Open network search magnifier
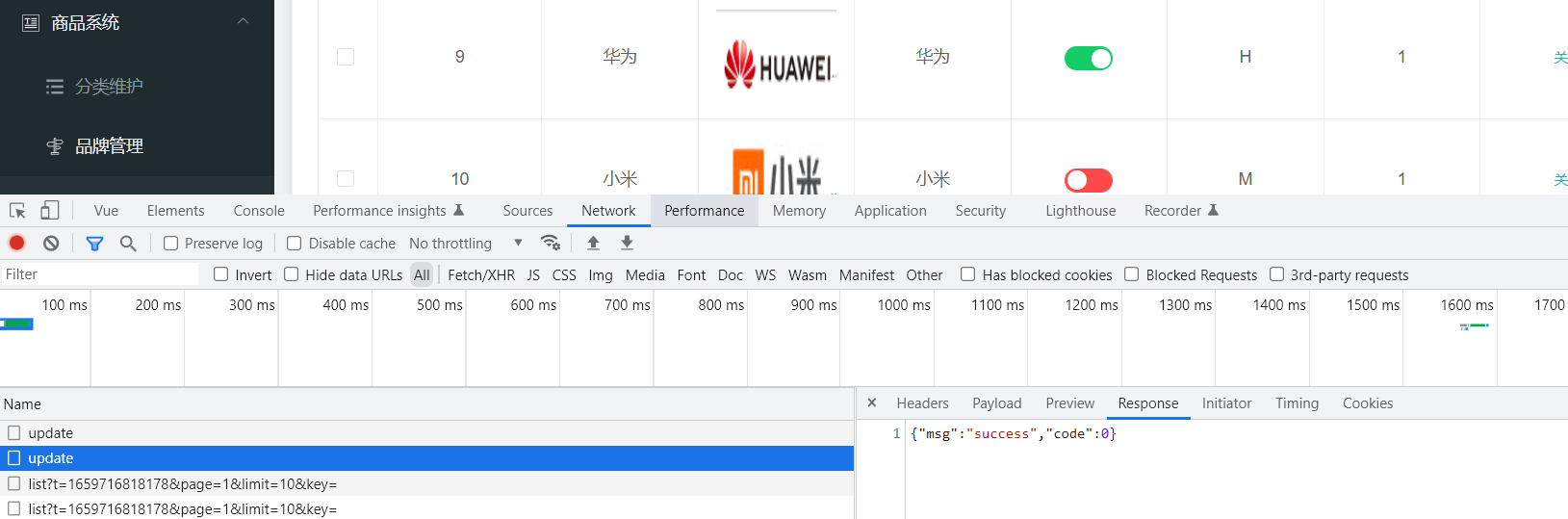Screen dimensions: 1568x519 click(x=128, y=244)
